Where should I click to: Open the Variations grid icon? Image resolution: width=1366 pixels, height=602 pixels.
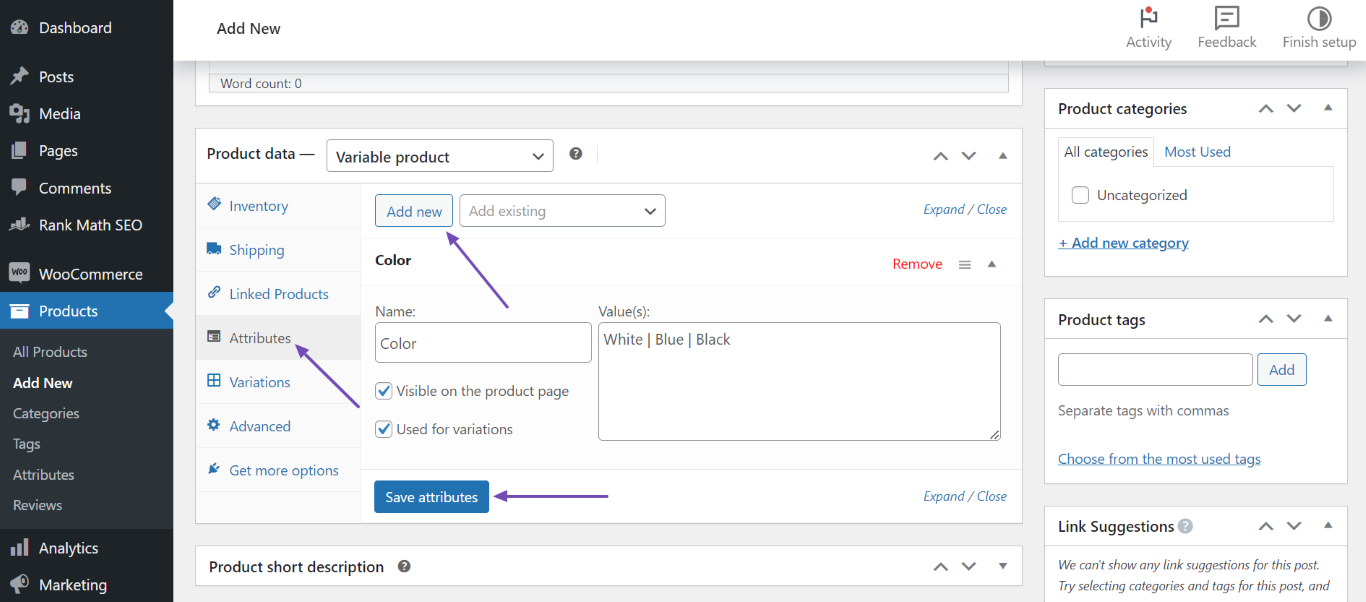click(x=212, y=381)
